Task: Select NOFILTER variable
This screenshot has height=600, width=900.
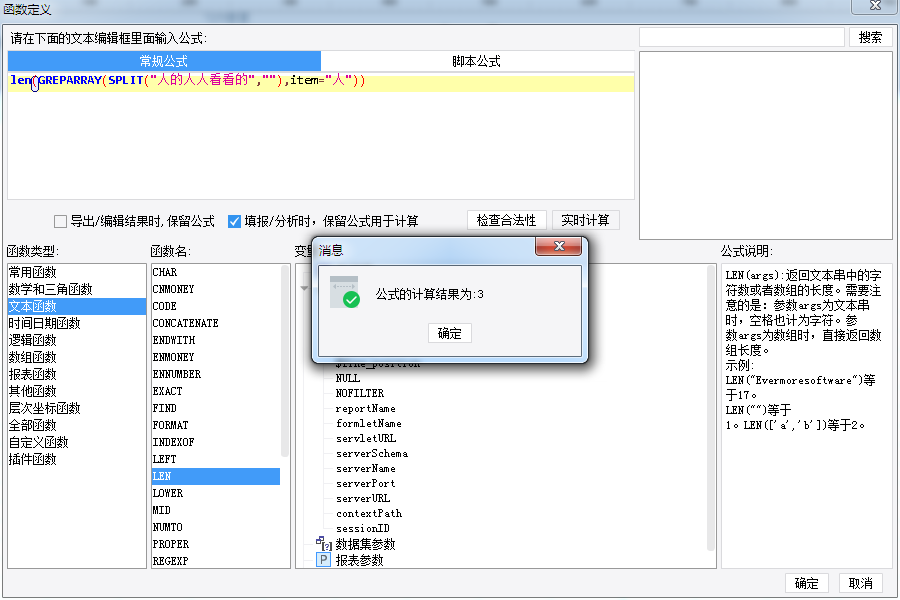Action: [360, 393]
